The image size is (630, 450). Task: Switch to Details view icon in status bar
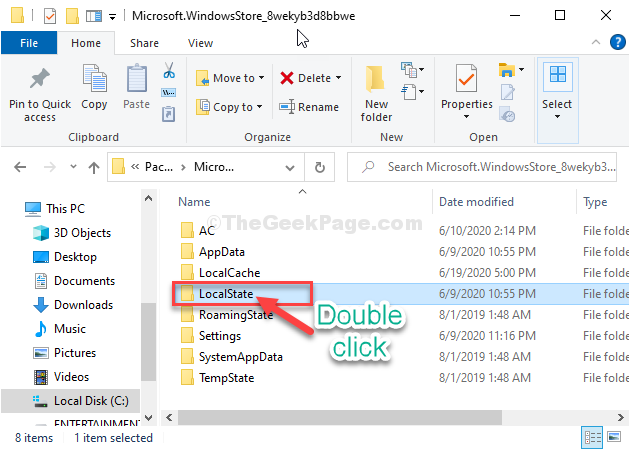(592, 437)
